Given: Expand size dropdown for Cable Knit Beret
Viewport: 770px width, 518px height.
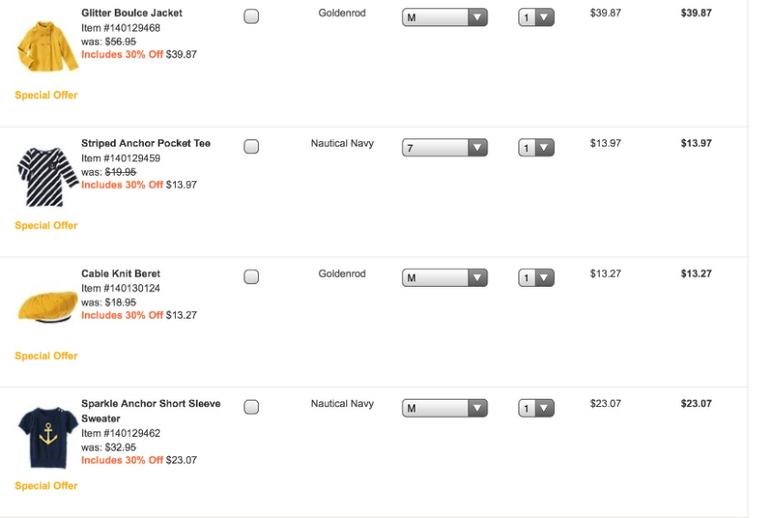Looking at the screenshot, I should [x=444, y=278].
